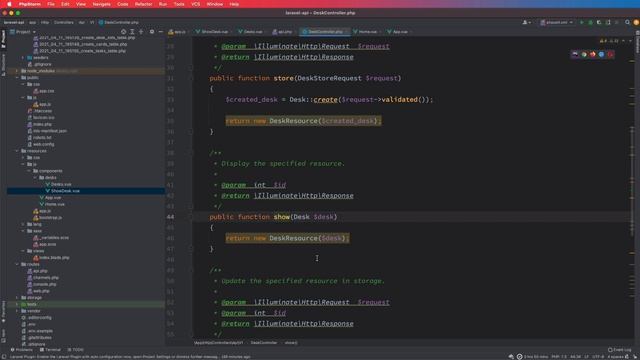Open file in Firefox browser icon

click(x=593, y=54)
